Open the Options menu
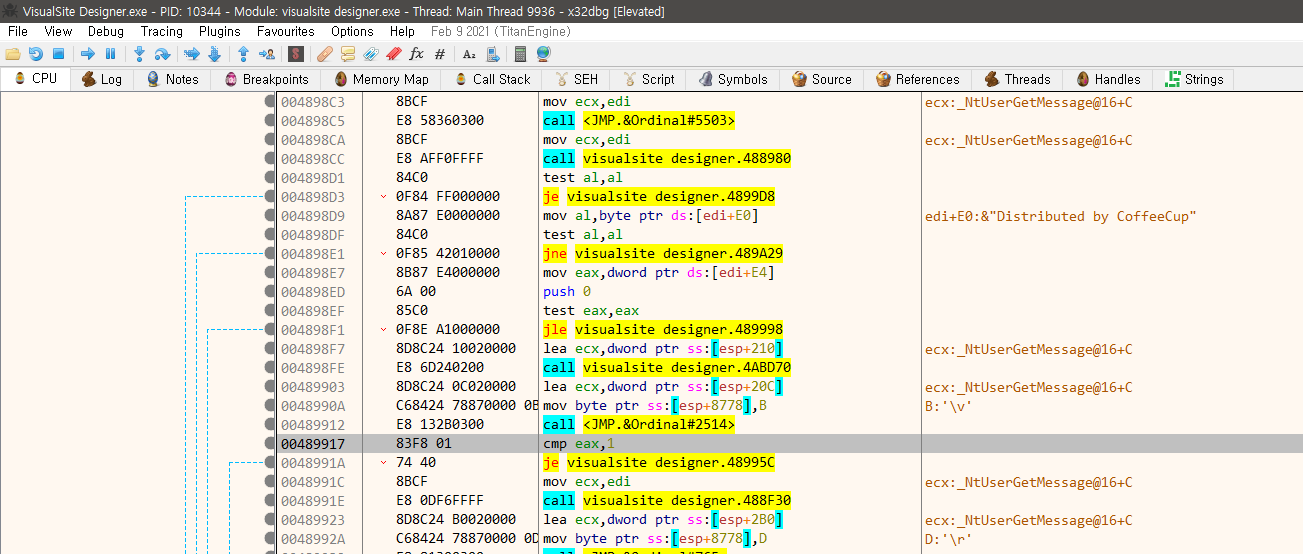The width and height of the screenshot is (1303, 554). tap(352, 31)
